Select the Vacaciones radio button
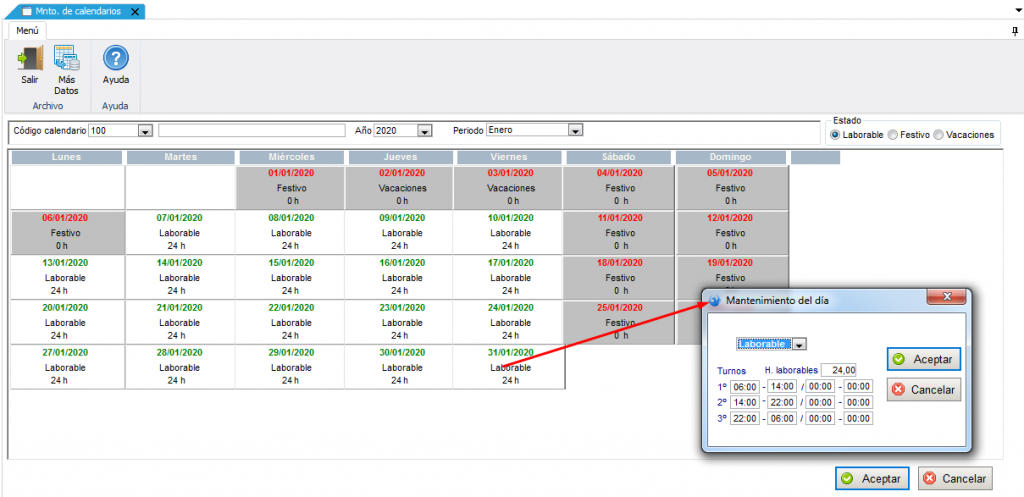This screenshot has width=1024, height=497. pyautogui.click(x=938, y=134)
